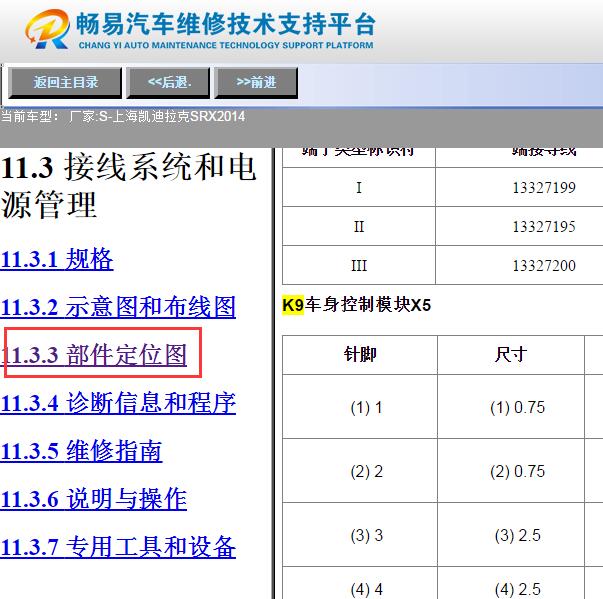Select table cell 13327195
Viewport: 603px width, 599px height.
pyautogui.click(x=544, y=226)
